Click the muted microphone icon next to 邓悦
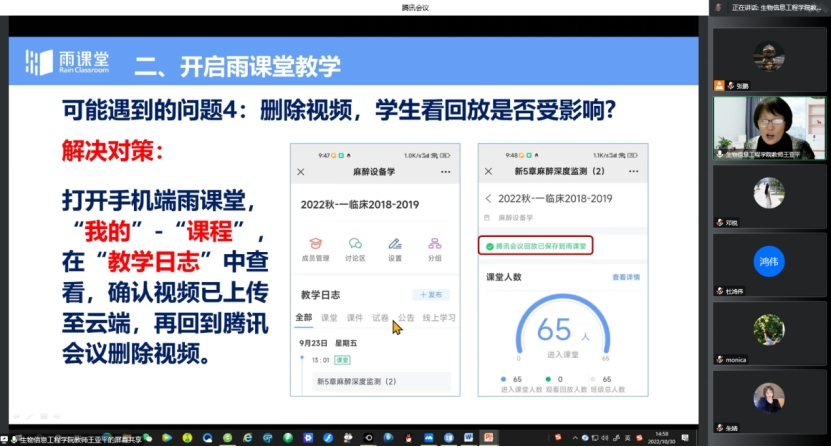The width and height of the screenshot is (831, 447). pos(720,223)
